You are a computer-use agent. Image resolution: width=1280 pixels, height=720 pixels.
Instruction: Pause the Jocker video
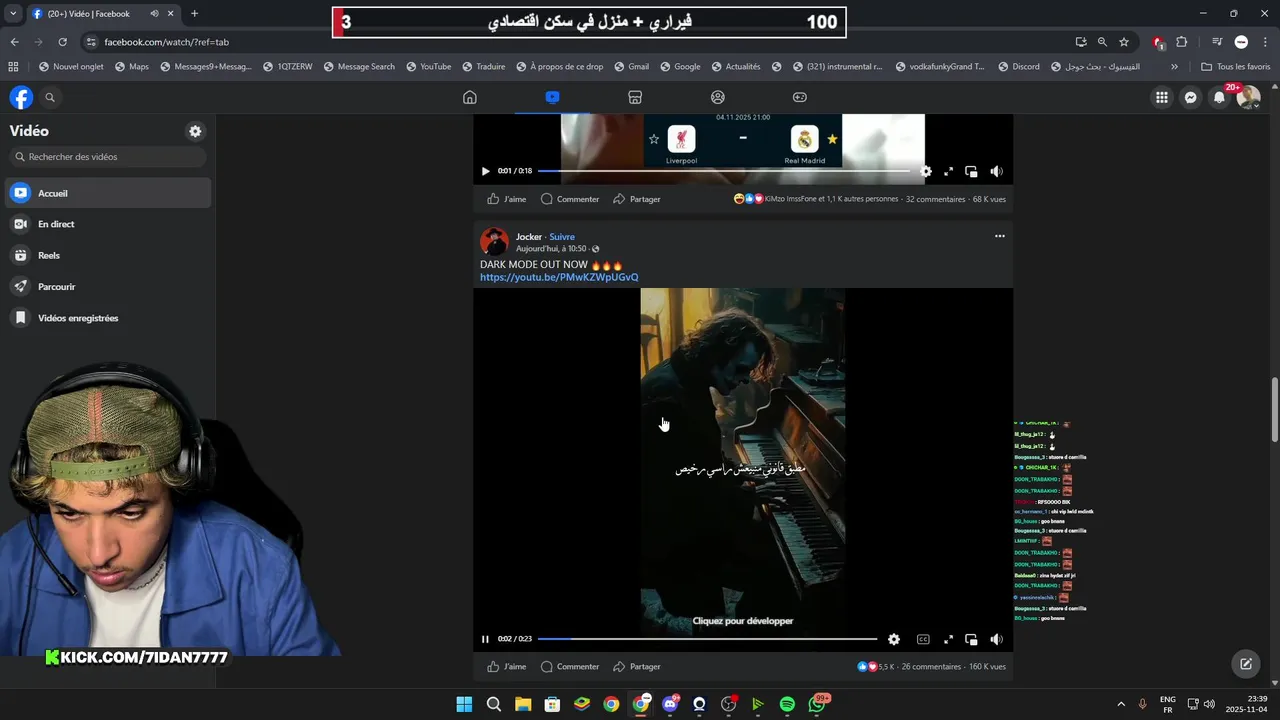[485, 639]
